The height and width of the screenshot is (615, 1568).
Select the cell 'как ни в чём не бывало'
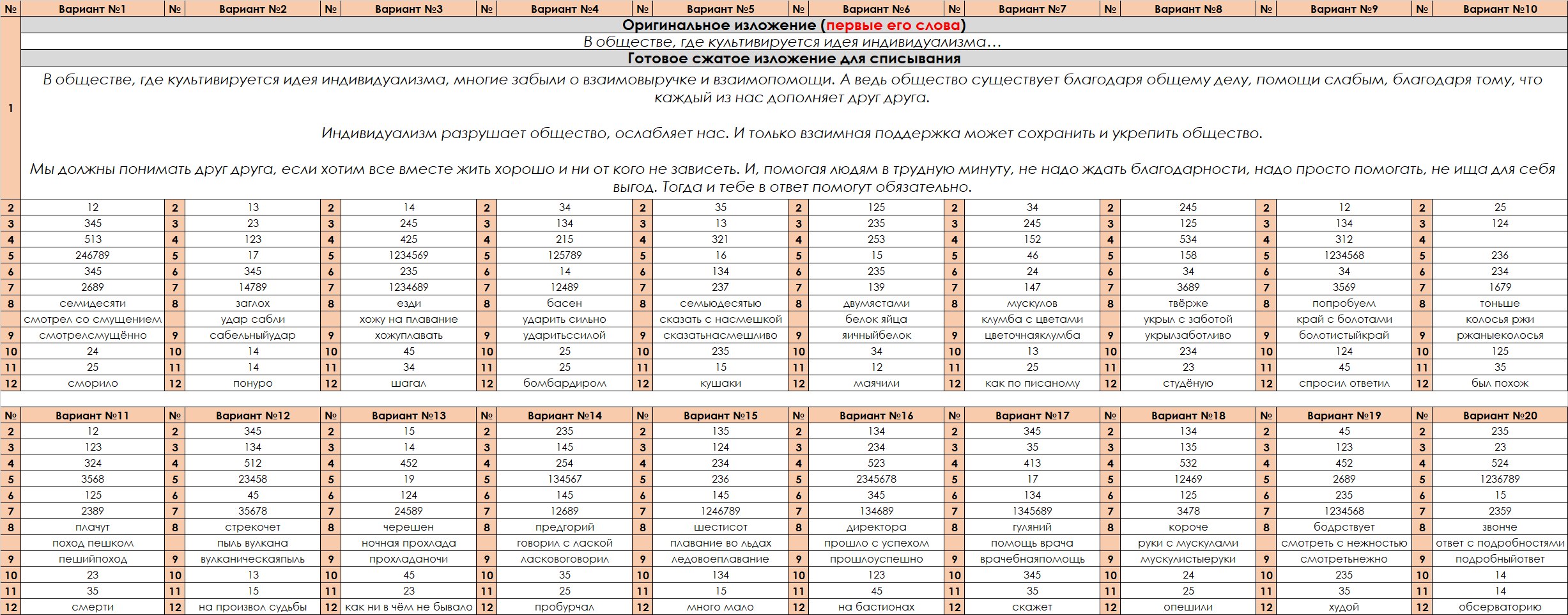pyautogui.click(x=408, y=607)
